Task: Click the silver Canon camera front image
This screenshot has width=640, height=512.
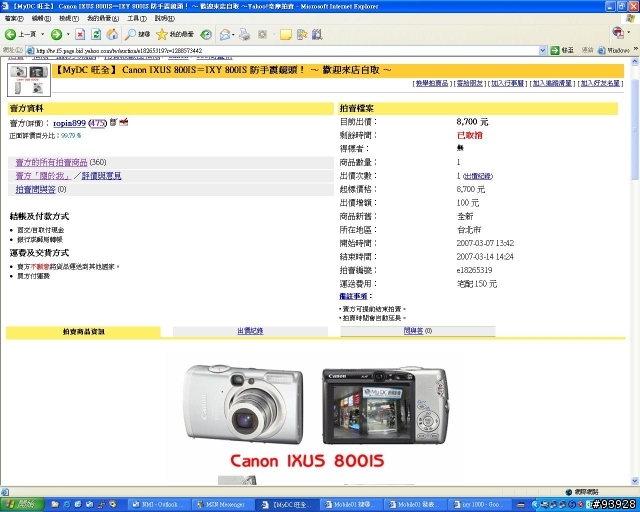Action: pyautogui.click(x=243, y=404)
